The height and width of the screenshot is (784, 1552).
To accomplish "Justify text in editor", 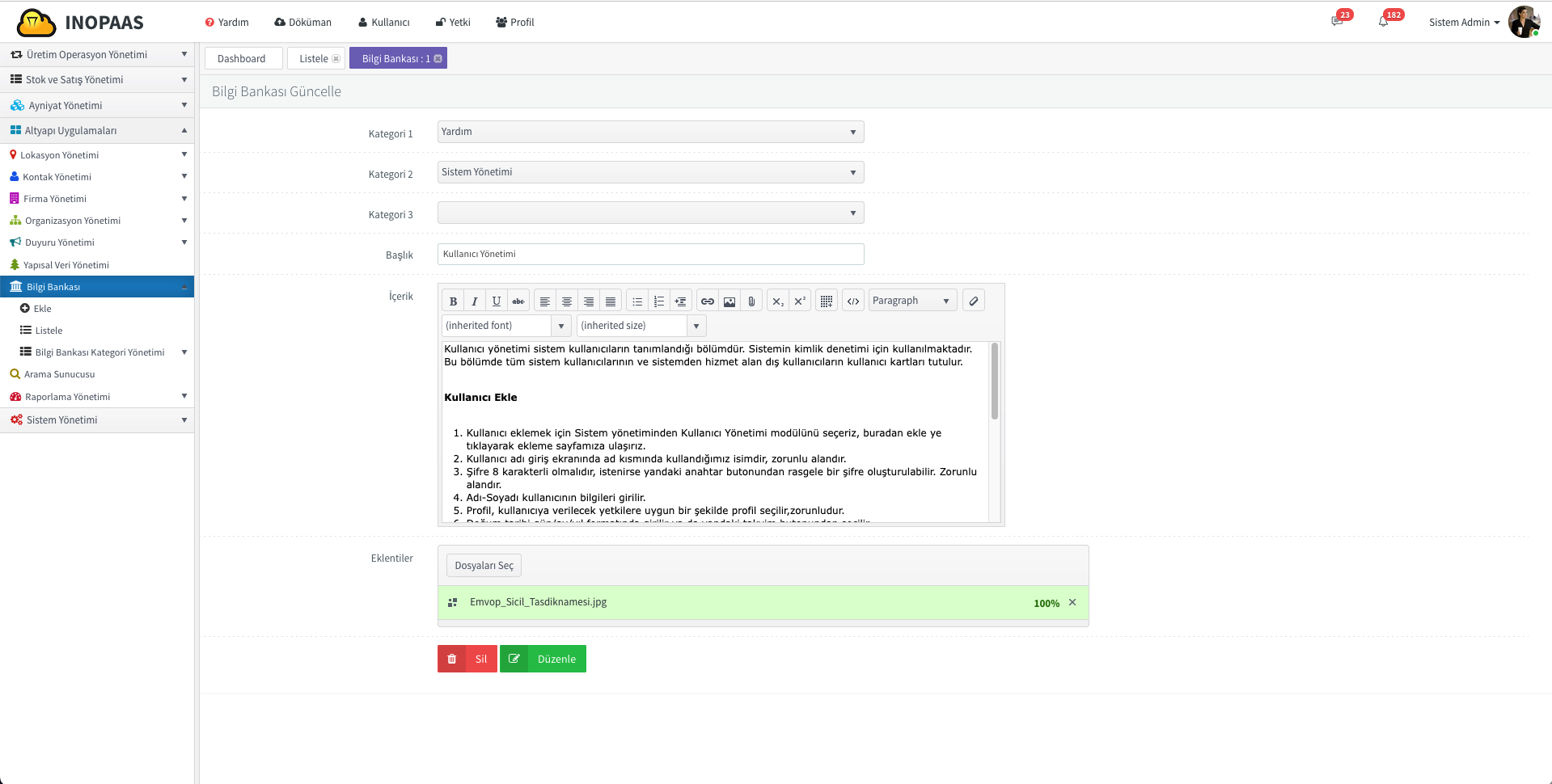I will point(611,301).
